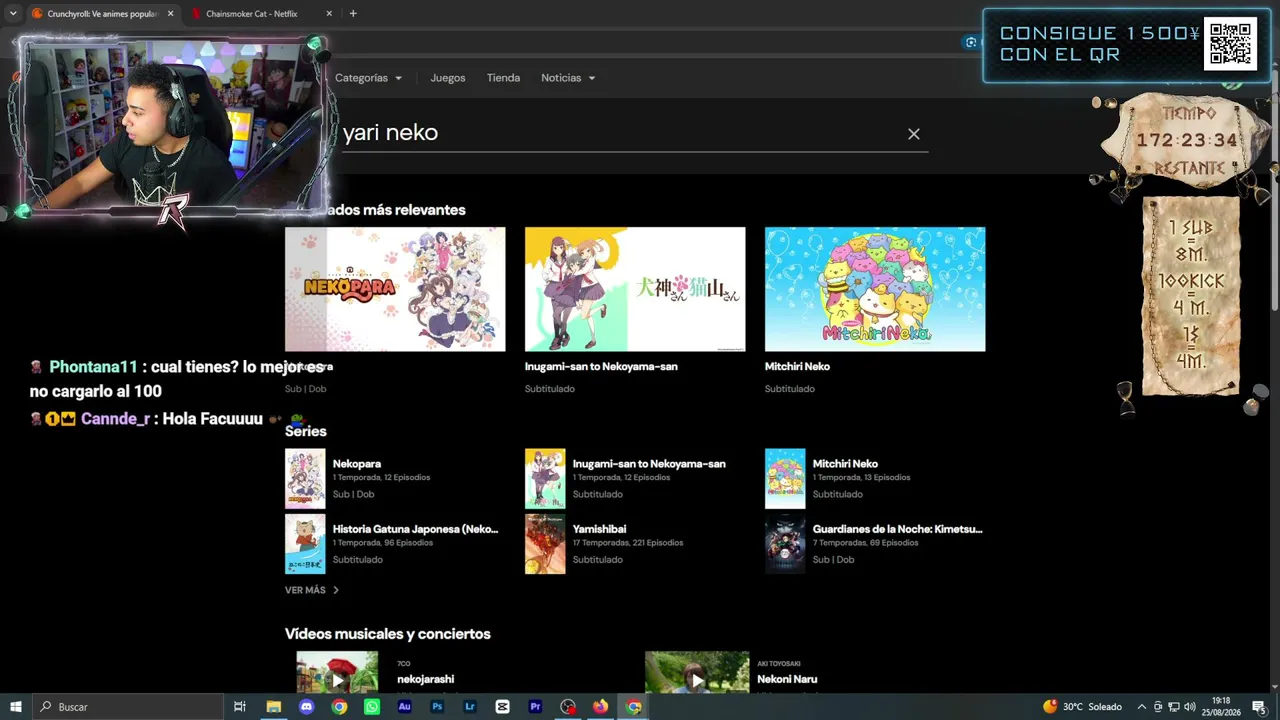Open the Windows Start menu
The height and width of the screenshot is (720, 1280).
(16, 707)
